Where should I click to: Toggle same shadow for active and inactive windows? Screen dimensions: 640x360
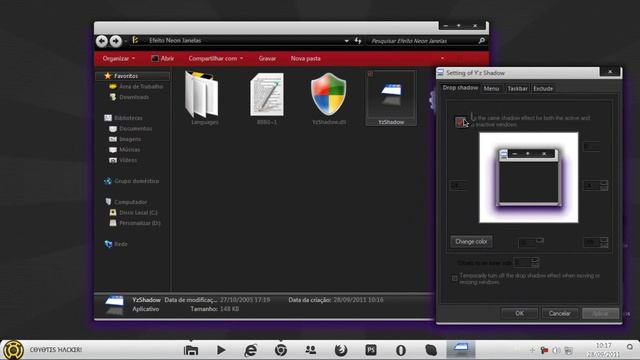click(460, 122)
